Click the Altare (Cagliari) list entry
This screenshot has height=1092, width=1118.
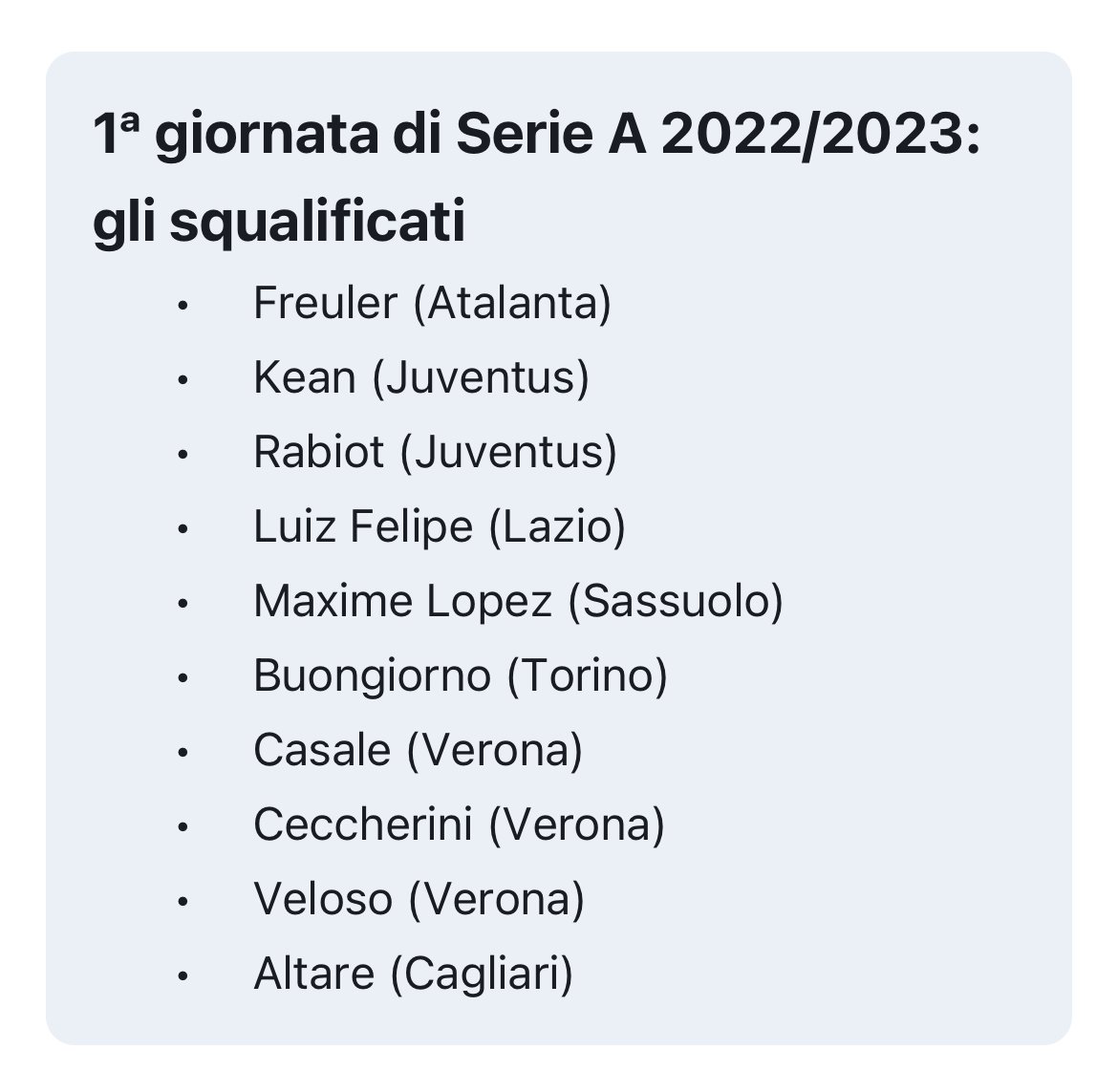point(414,974)
